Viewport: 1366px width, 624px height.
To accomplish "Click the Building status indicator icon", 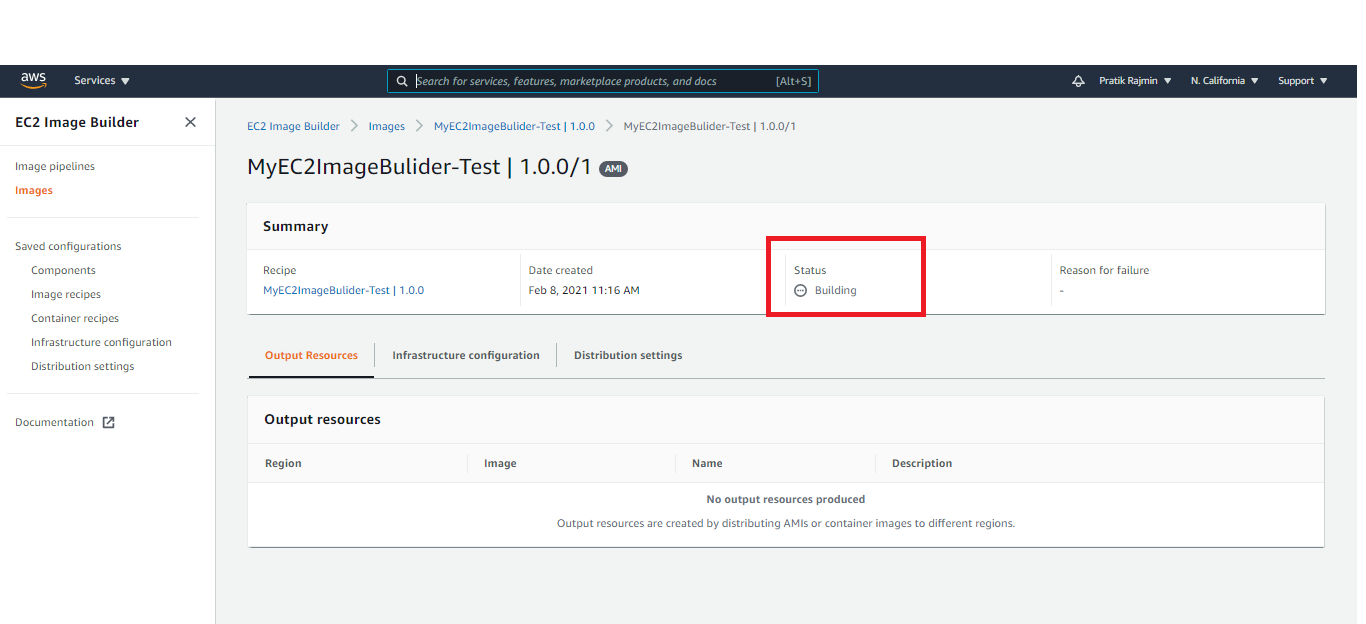I will click(800, 290).
